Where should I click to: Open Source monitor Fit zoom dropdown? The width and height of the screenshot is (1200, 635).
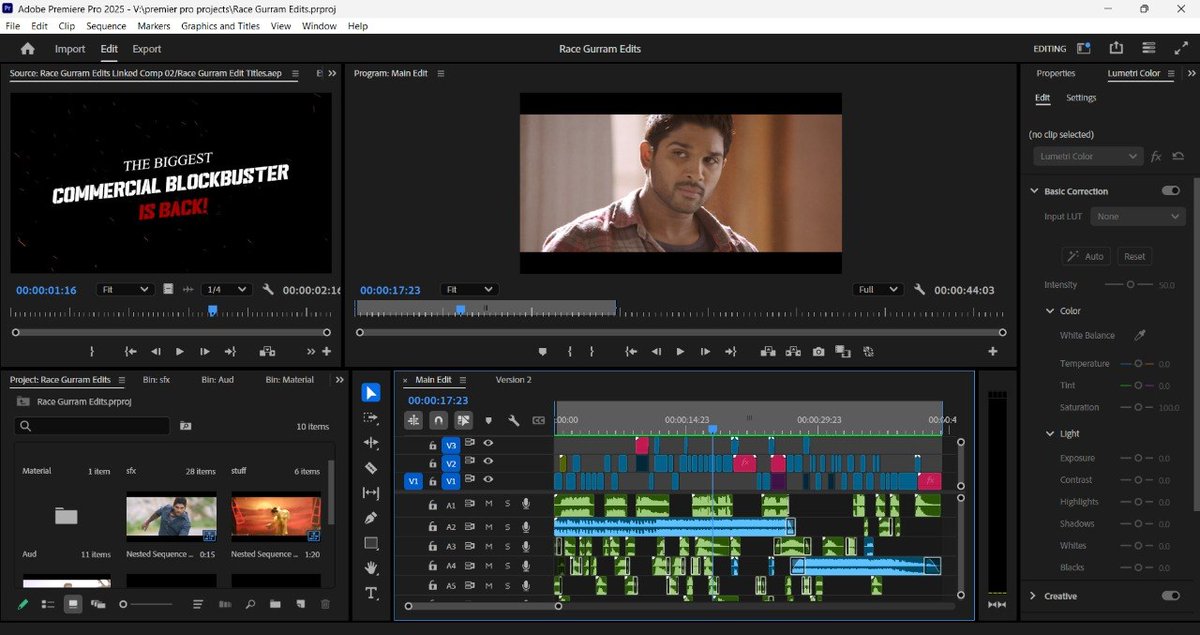coord(124,289)
